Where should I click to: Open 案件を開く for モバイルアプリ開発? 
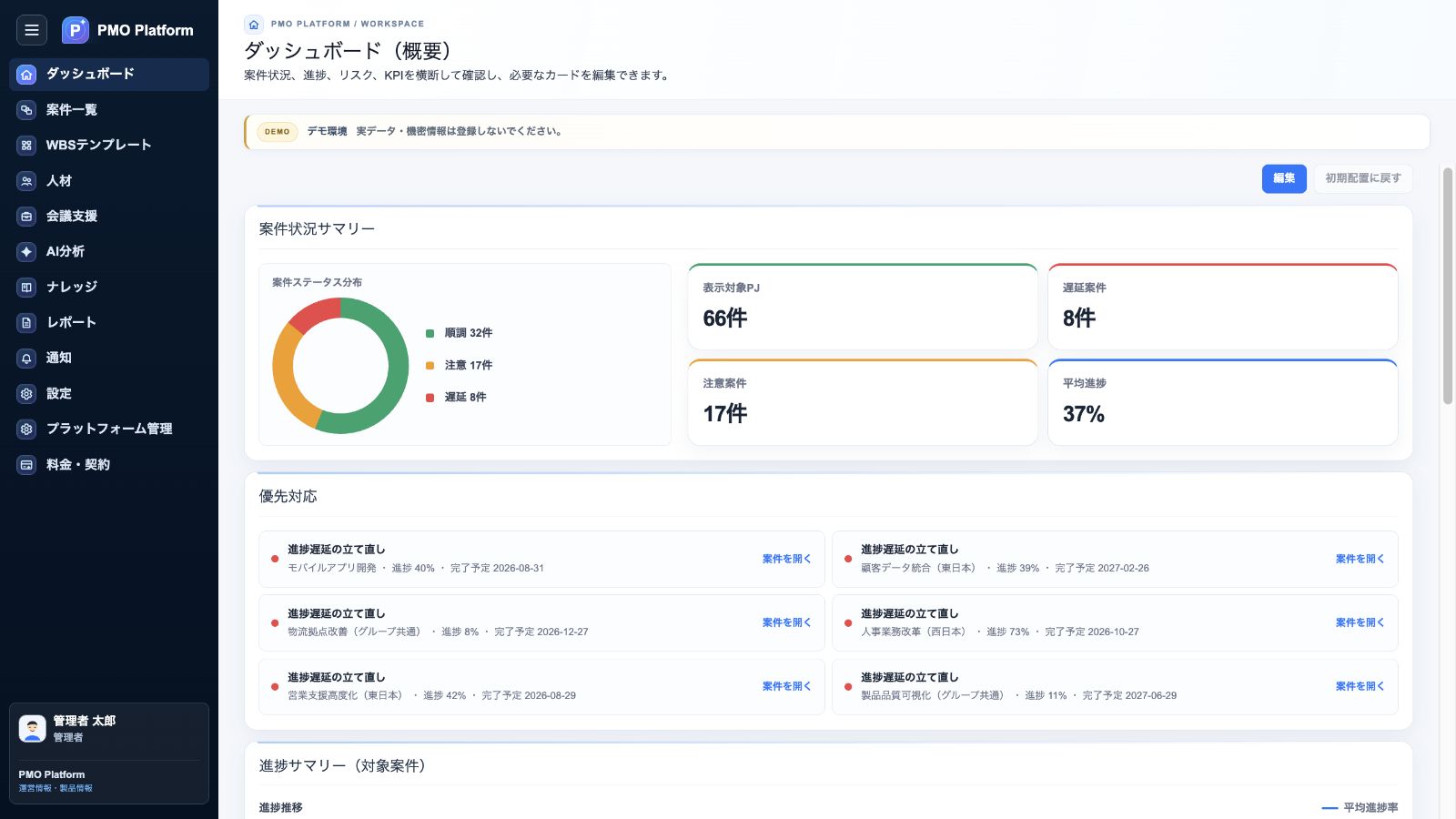point(786,559)
